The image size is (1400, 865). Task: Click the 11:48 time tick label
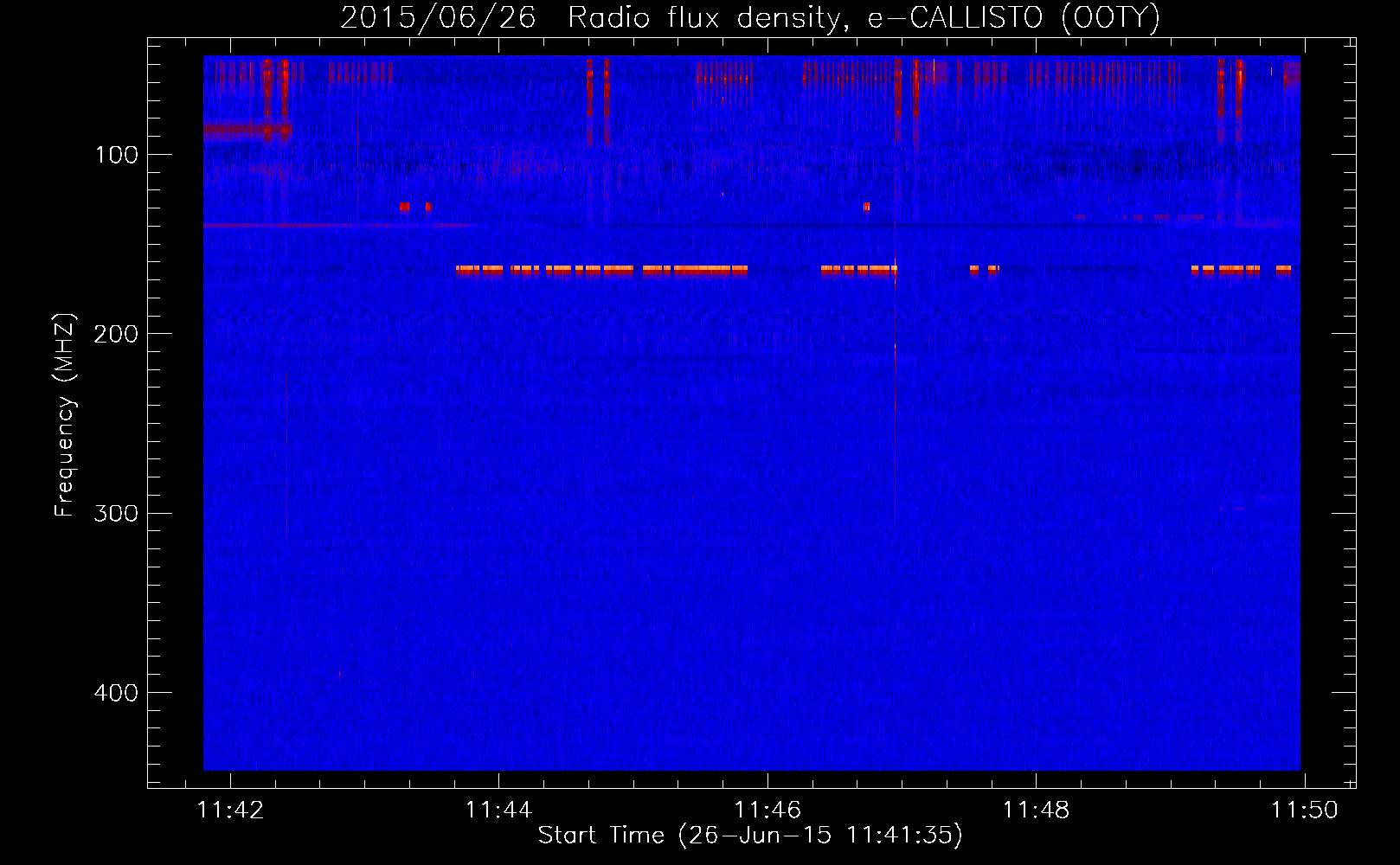point(1036,811)
